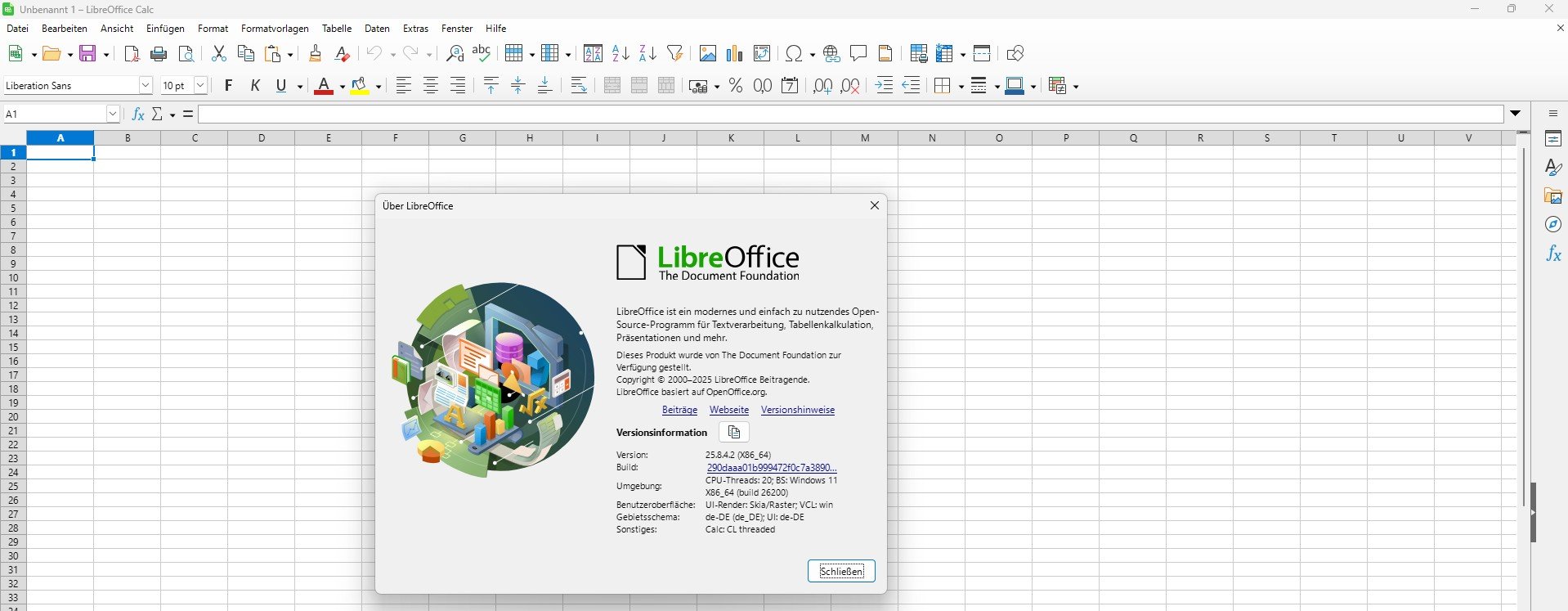
Task: Open the Paste options dropdown arrow
Action: pyautogui.click(x=290, y=55)
